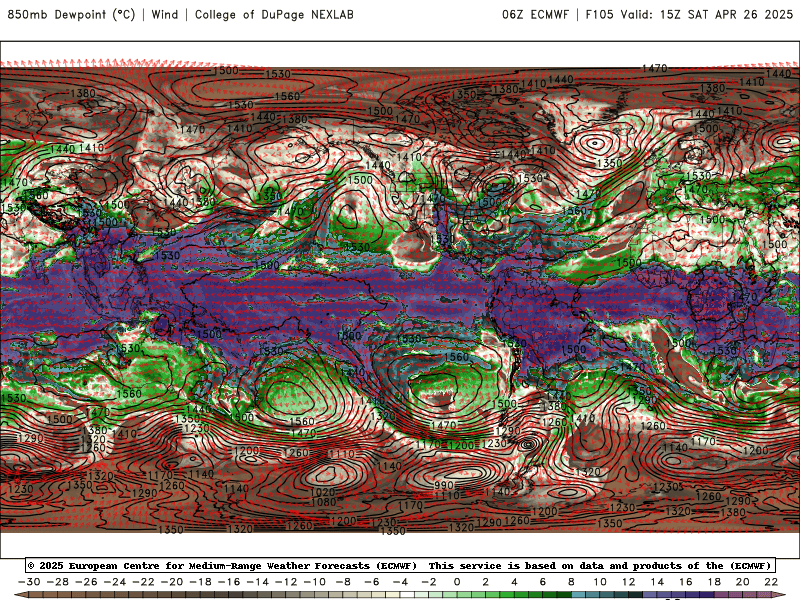The height and width of the screenshot is (600, 800).
Task: Click the '22' legend value
Action: (771, 582)
